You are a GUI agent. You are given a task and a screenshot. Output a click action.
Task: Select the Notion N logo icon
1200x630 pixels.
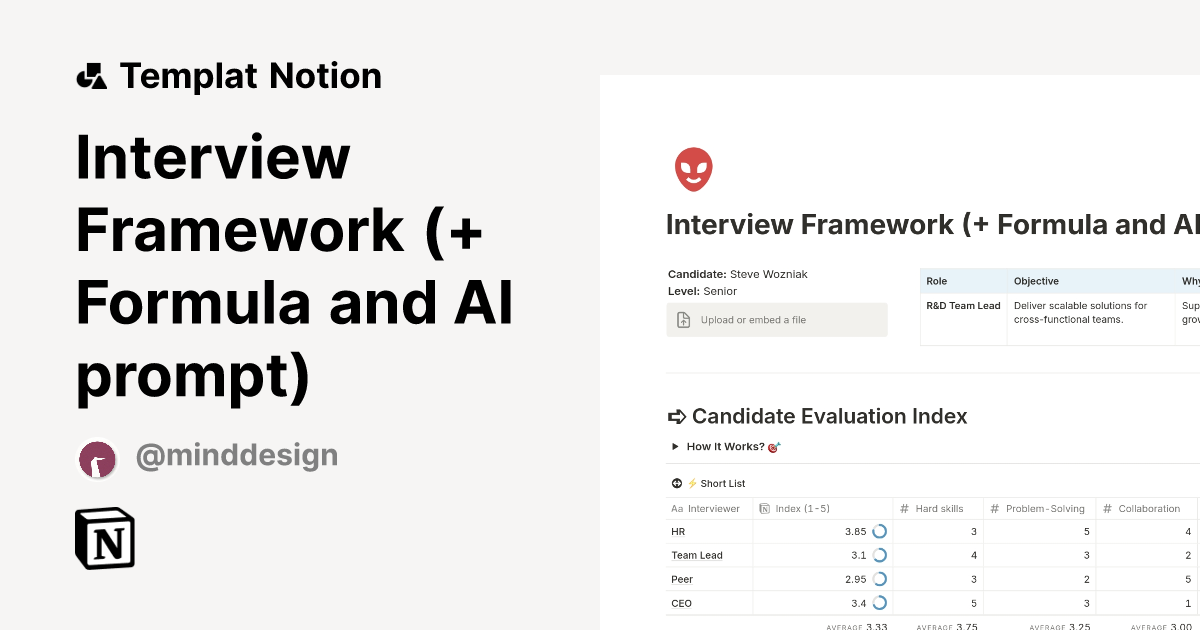[x=104, y=538]
